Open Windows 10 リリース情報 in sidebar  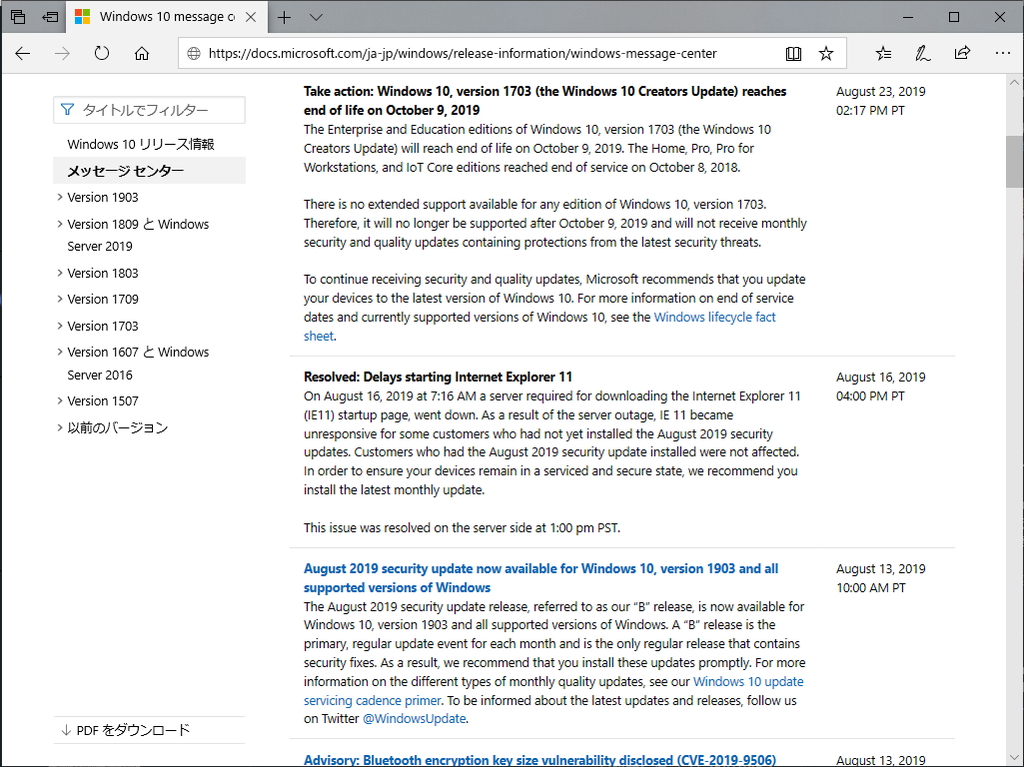pos(141,144)
